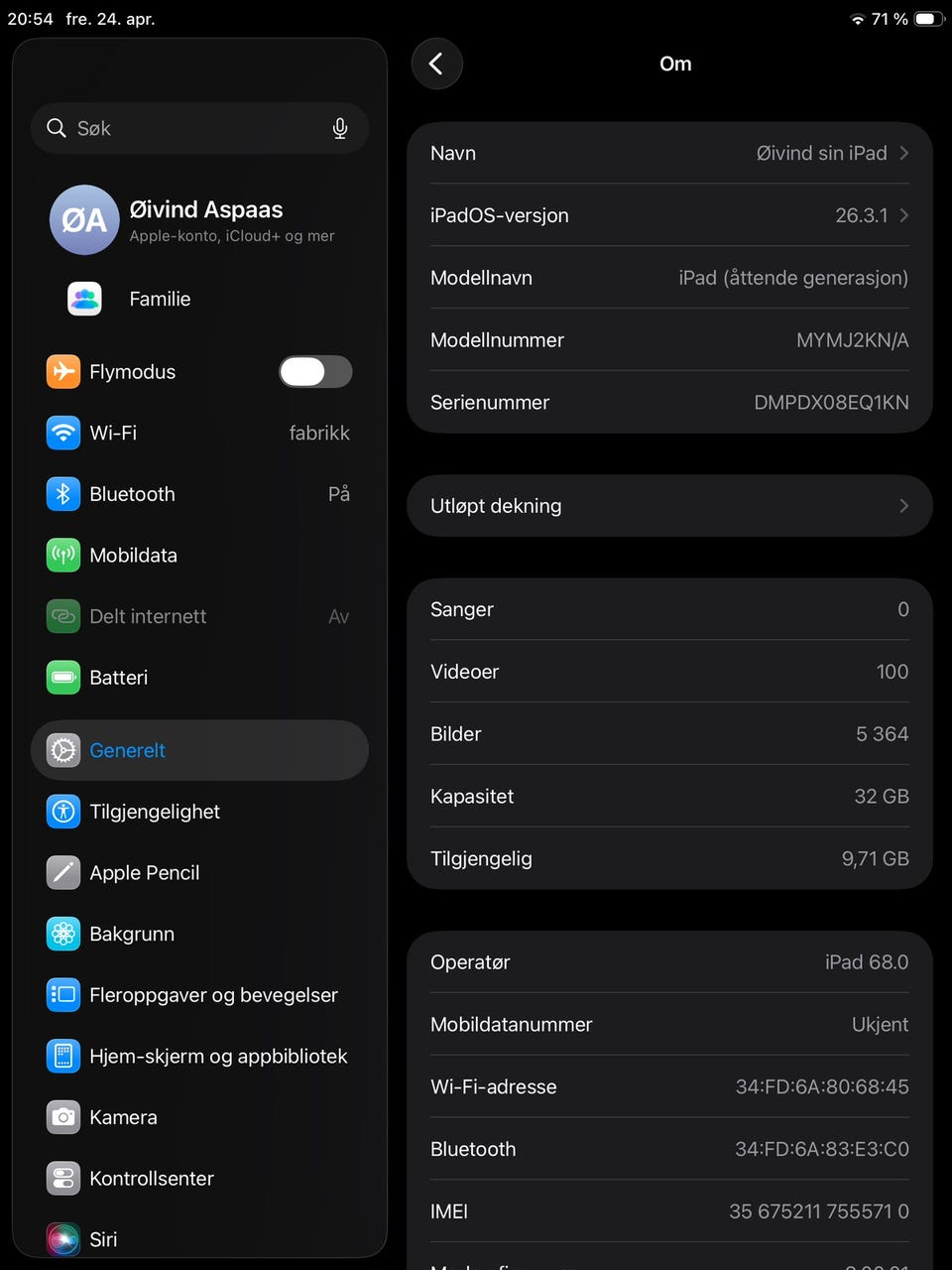Tap the microphone icon in search field

(340, 128)
